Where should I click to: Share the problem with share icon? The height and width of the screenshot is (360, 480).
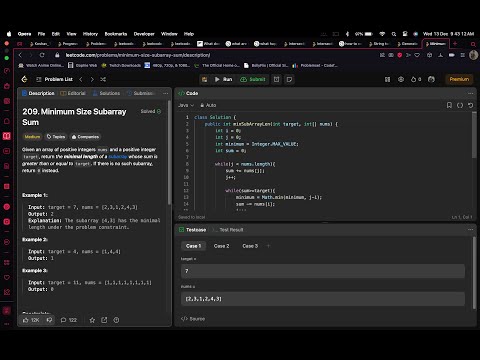click(104, 320)
